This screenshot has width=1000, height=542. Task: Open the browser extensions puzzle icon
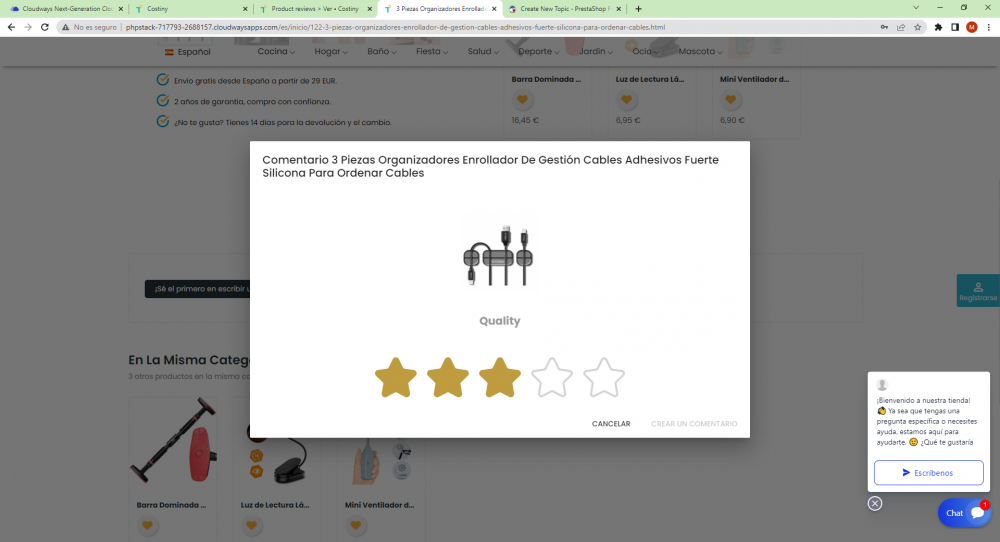[938, 27]
